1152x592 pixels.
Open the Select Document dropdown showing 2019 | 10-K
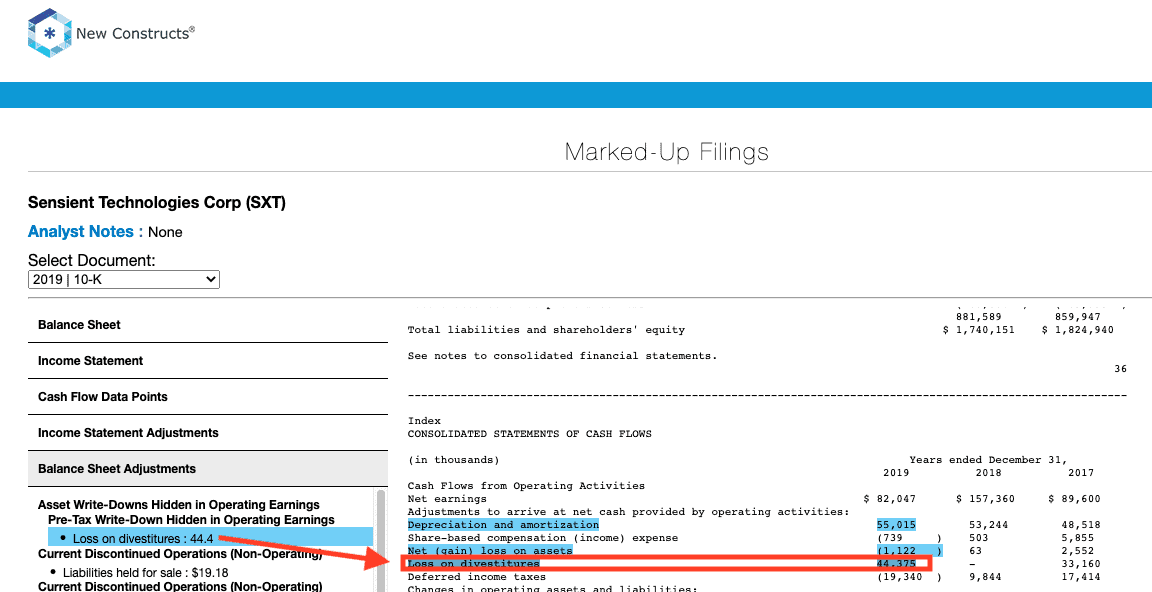pyautogui.click(x=123, y=279)
